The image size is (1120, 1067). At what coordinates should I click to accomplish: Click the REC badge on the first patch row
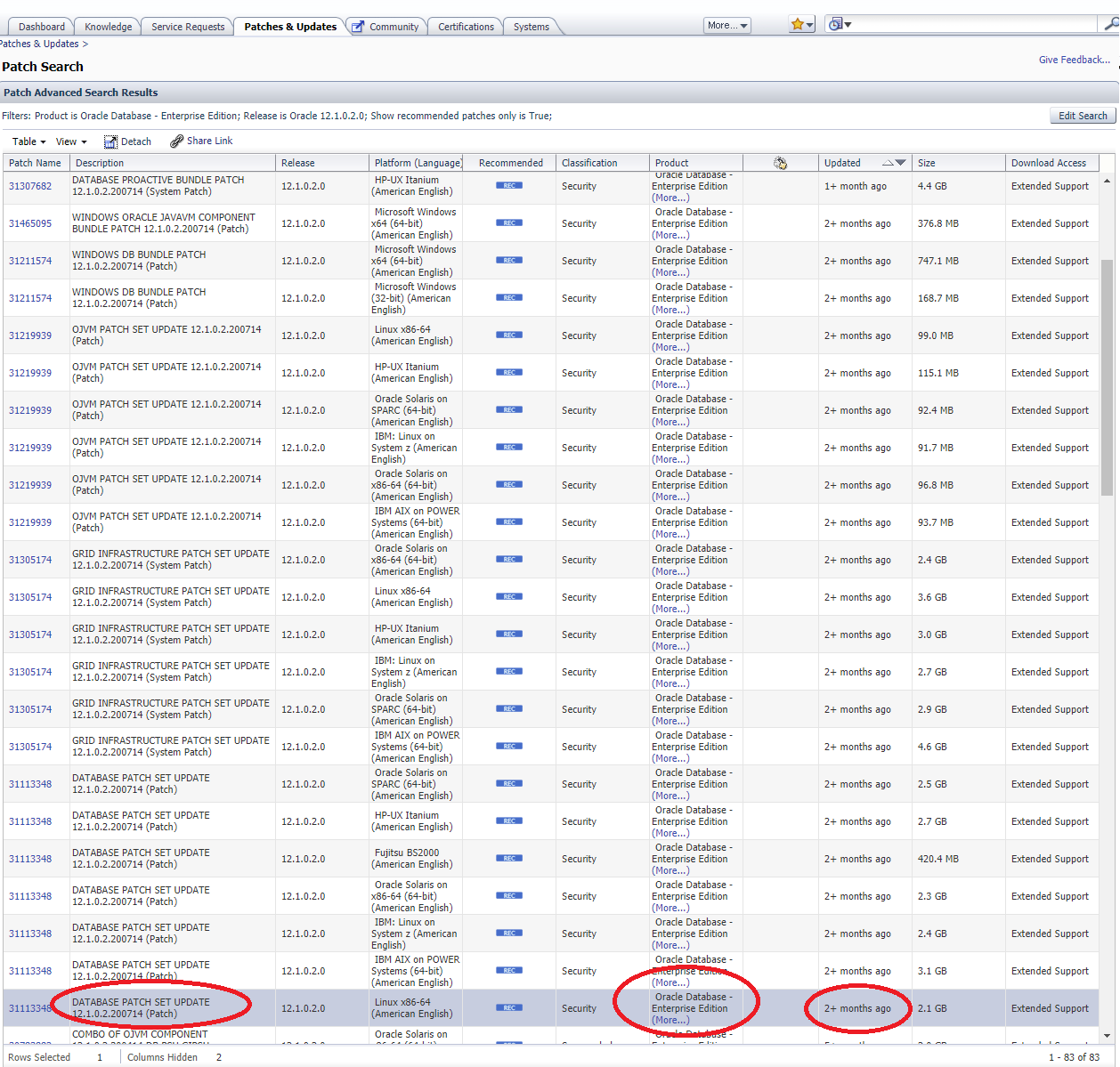tap(508, 185)
